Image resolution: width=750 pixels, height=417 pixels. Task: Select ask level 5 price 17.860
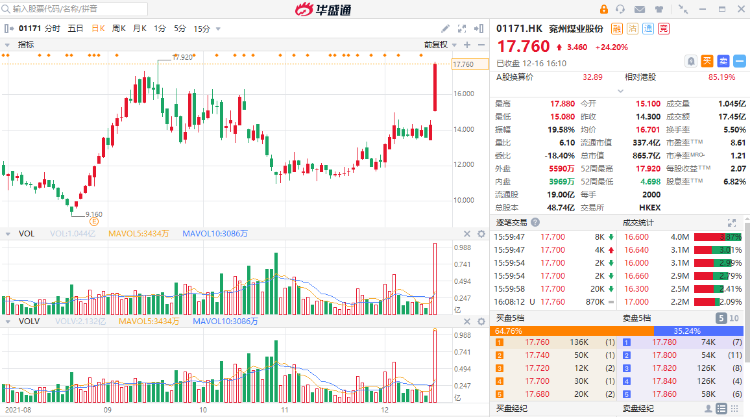(x=664, y=394)
